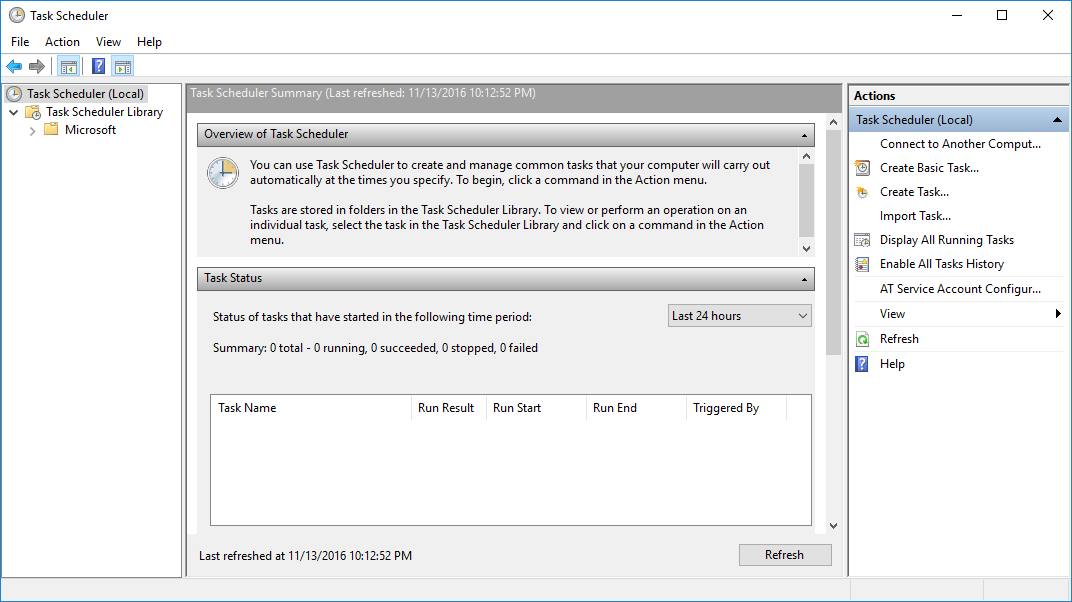This screenshot has height=602, width=1072.
Task: Click Connect to Another Computer link
Action: pyautogui.click(x=959, y=144)
